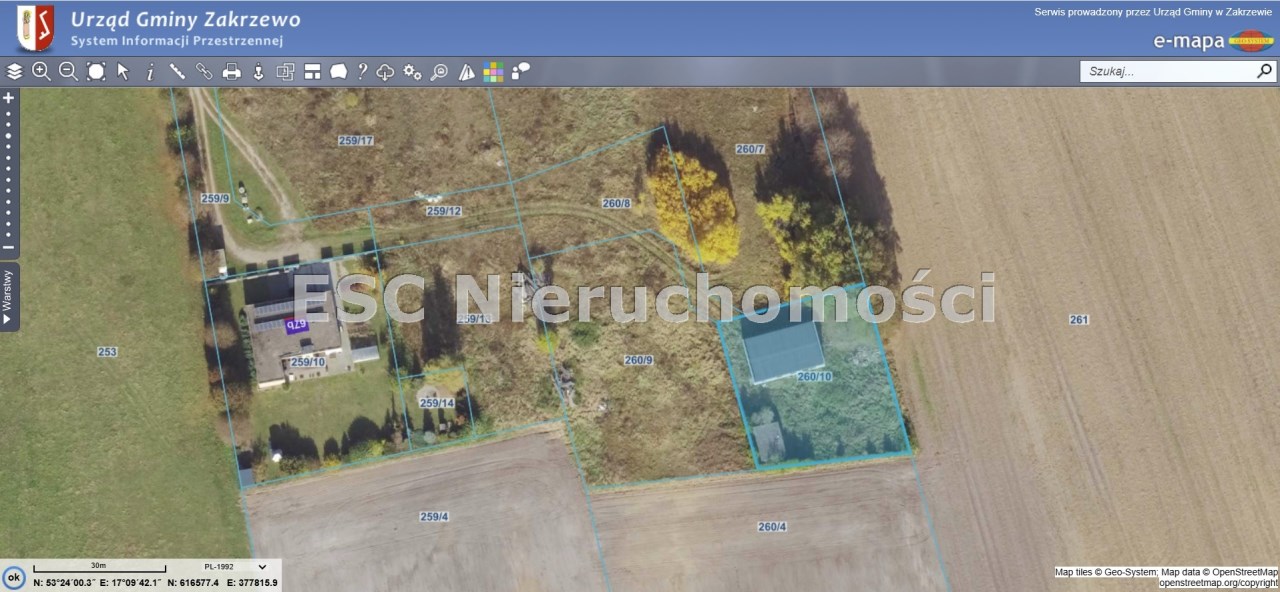
Task: Activate the arrow pointer selection tool
Action: pyautogui.click(x=123, y=71)
